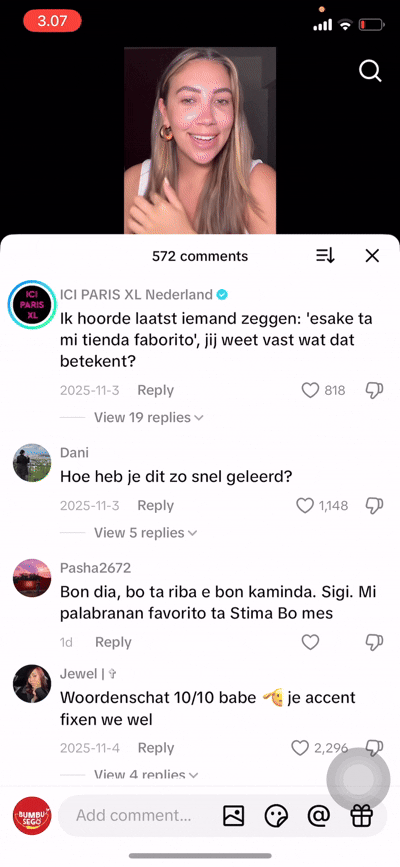Dislike Dani's comment

click(375, 505)
